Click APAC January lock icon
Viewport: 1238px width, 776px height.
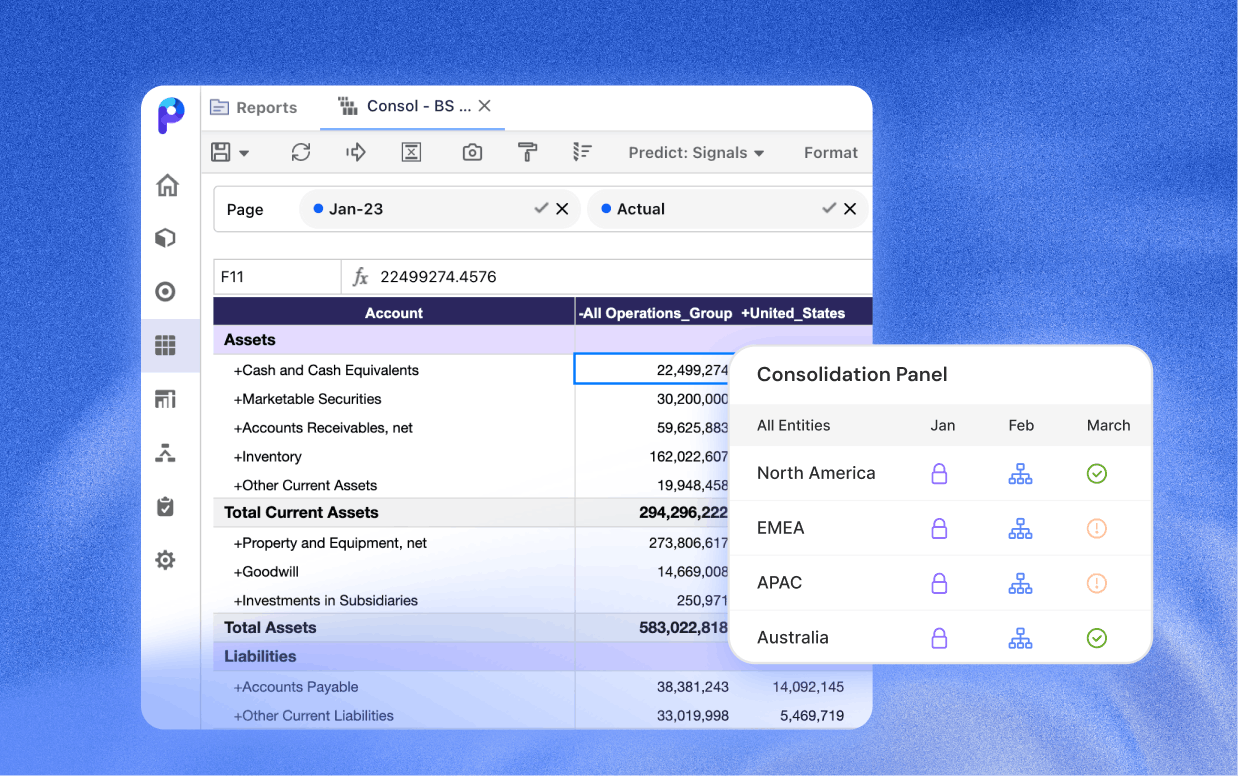pos(939,583)
